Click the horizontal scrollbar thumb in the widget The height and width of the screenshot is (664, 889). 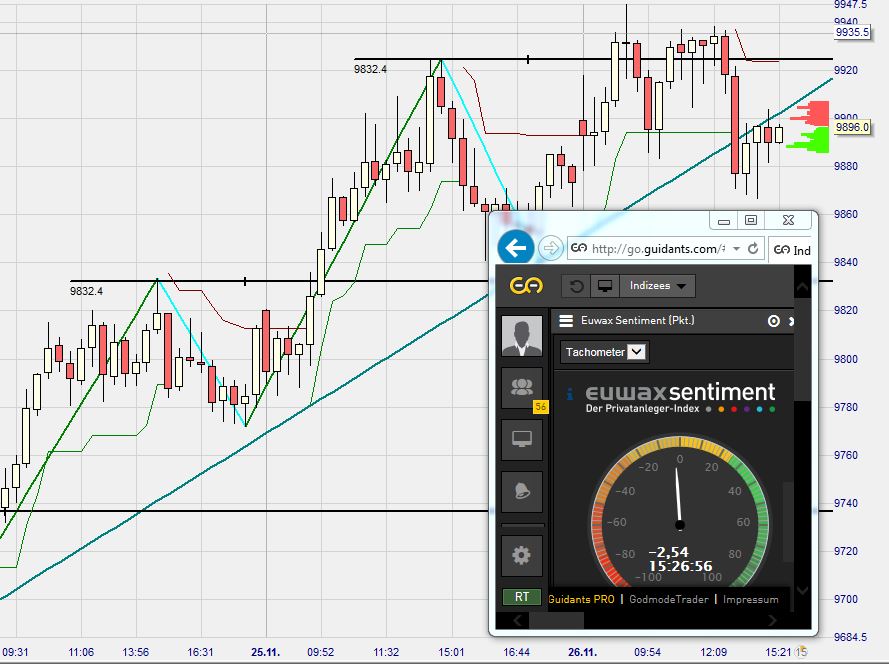coord(556,620)
